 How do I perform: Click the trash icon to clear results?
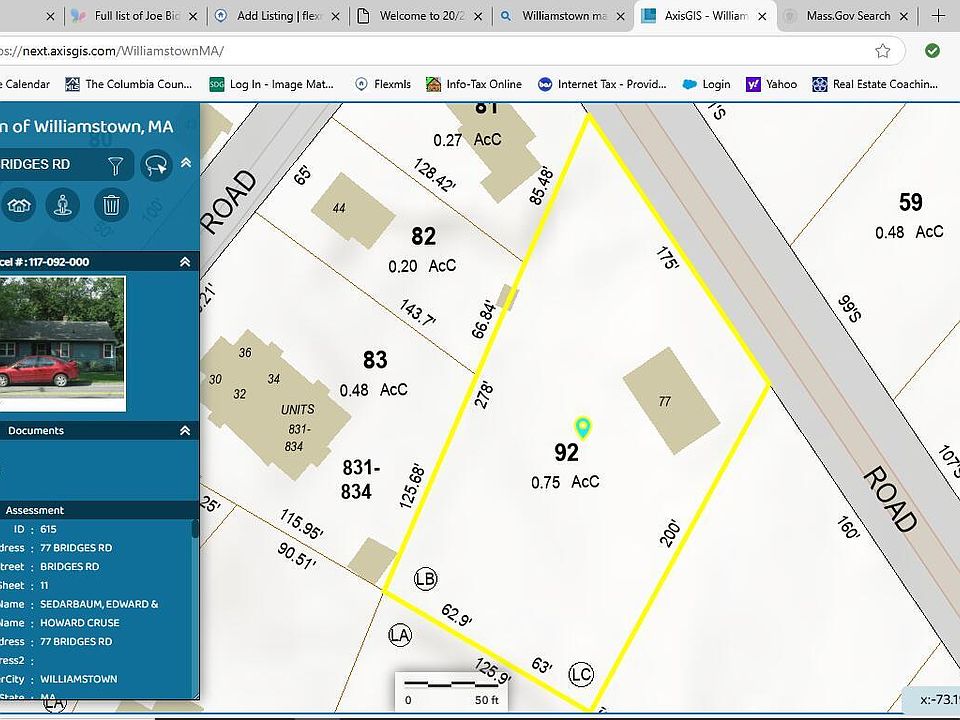[111, 206]
